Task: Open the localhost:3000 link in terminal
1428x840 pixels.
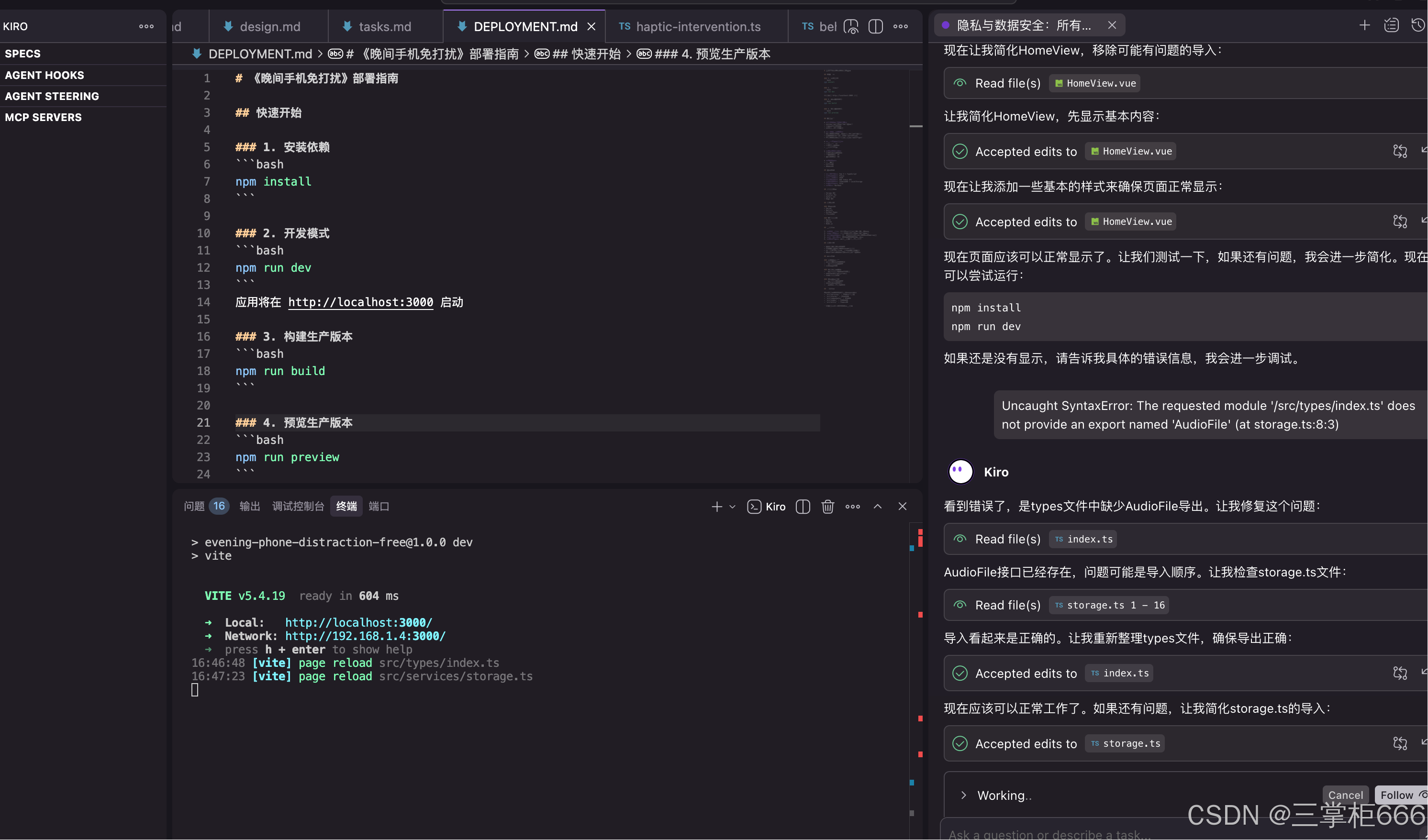Action: (x=358, y=622)
